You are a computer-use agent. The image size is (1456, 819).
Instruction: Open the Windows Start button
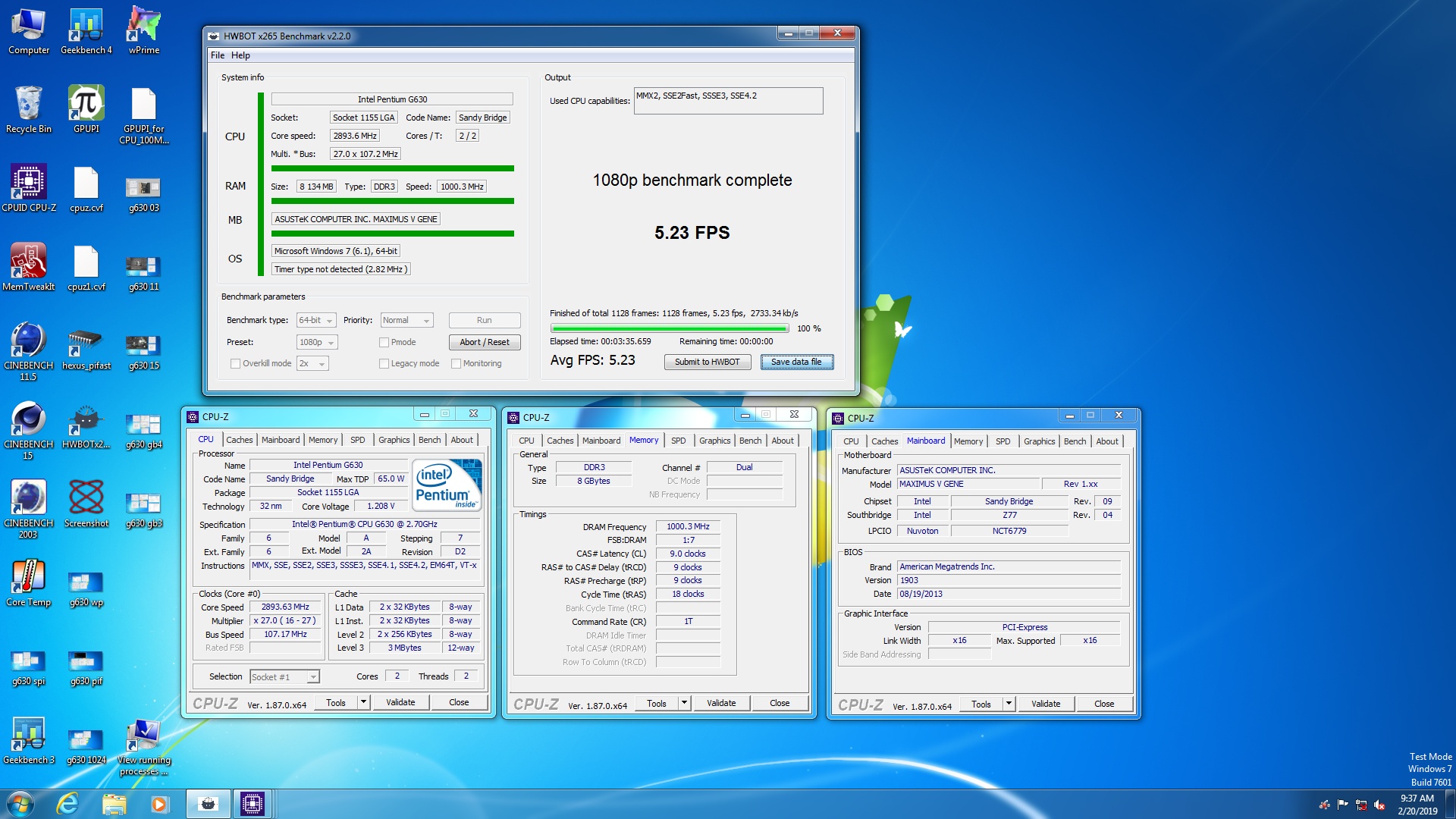click(x=20, y=804)
